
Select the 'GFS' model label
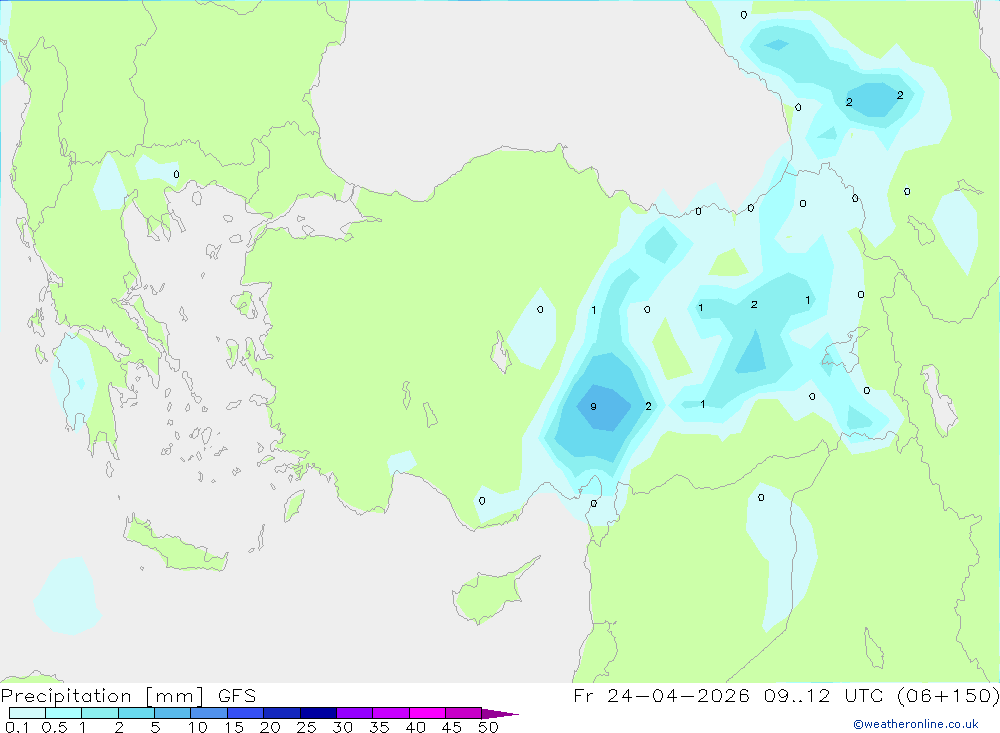point(237,695)
